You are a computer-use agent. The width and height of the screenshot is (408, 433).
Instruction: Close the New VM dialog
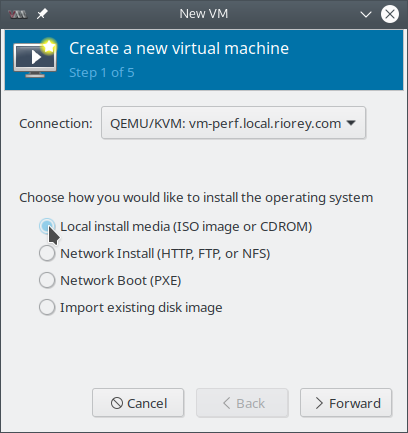click(390, 14)
